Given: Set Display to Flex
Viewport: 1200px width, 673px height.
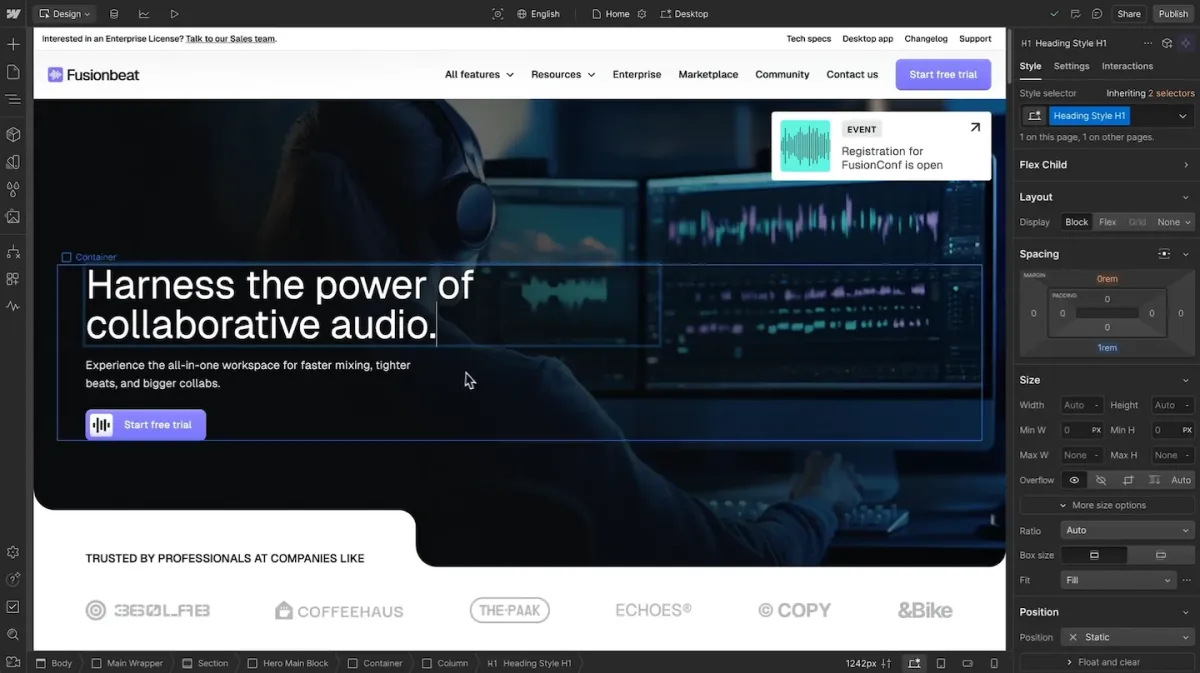Looking at the screenshot, I should 1107,221.
